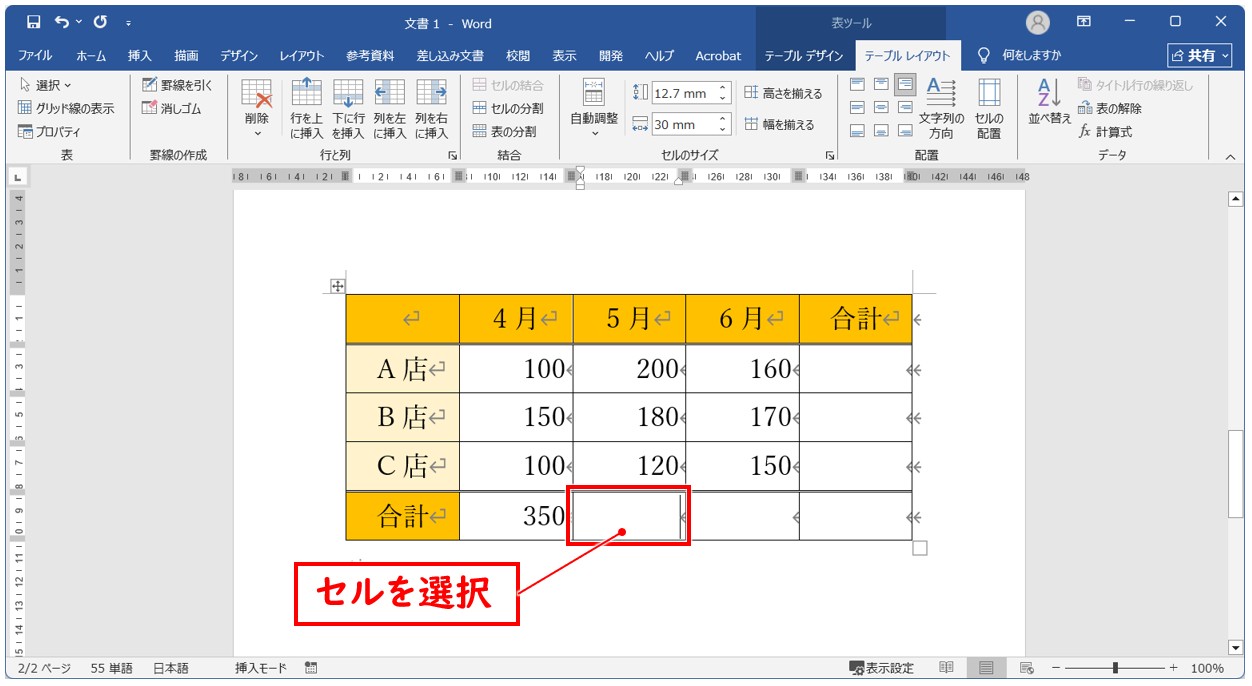Click Text Direction (文字列の方向) icon
The image size is (1252, 686).
coord(941,108)
